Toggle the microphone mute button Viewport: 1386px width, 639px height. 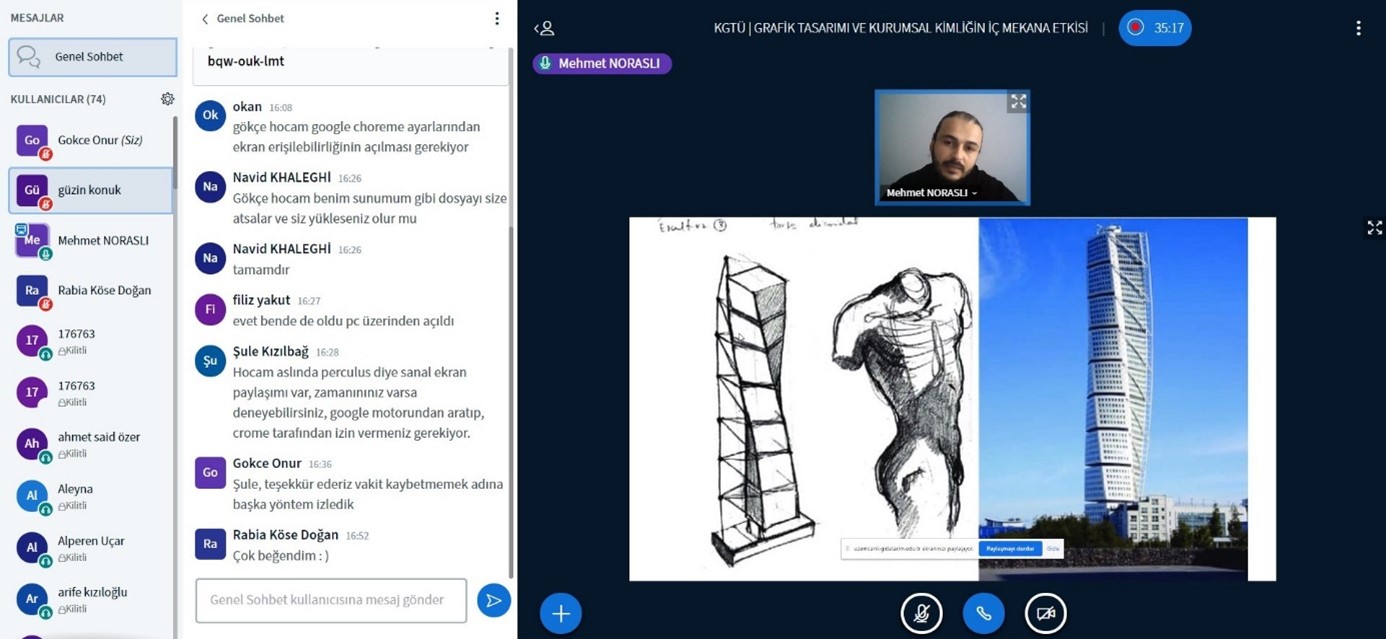921,613
